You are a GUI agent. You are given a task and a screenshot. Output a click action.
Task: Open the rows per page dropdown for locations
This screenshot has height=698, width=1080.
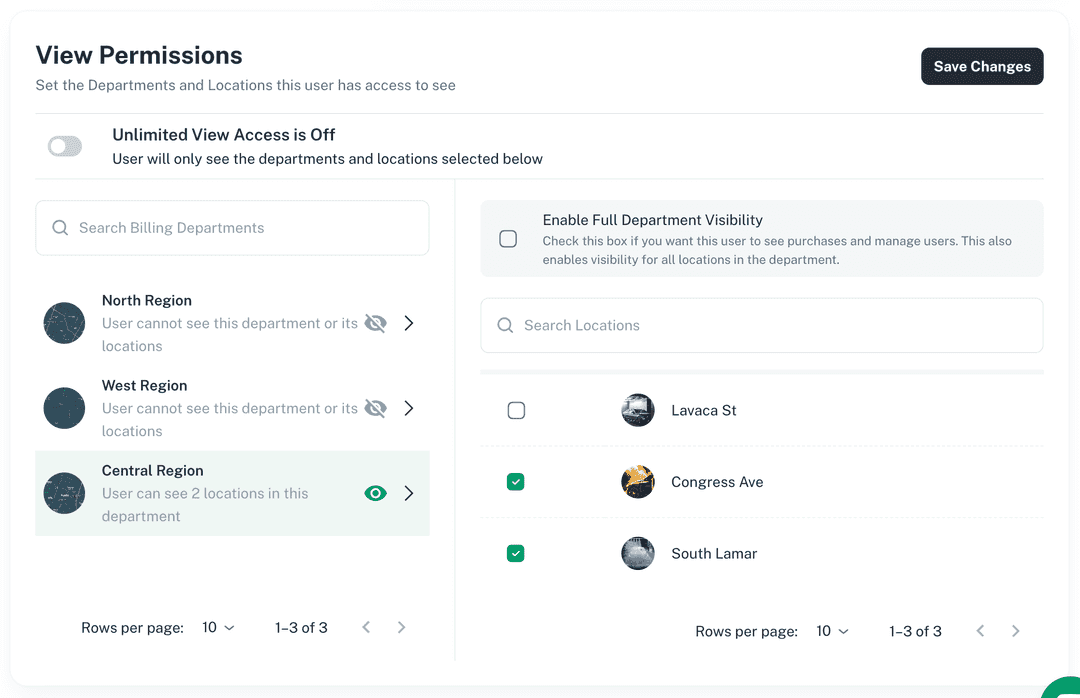pyautogui.click(x=833, y=631)
